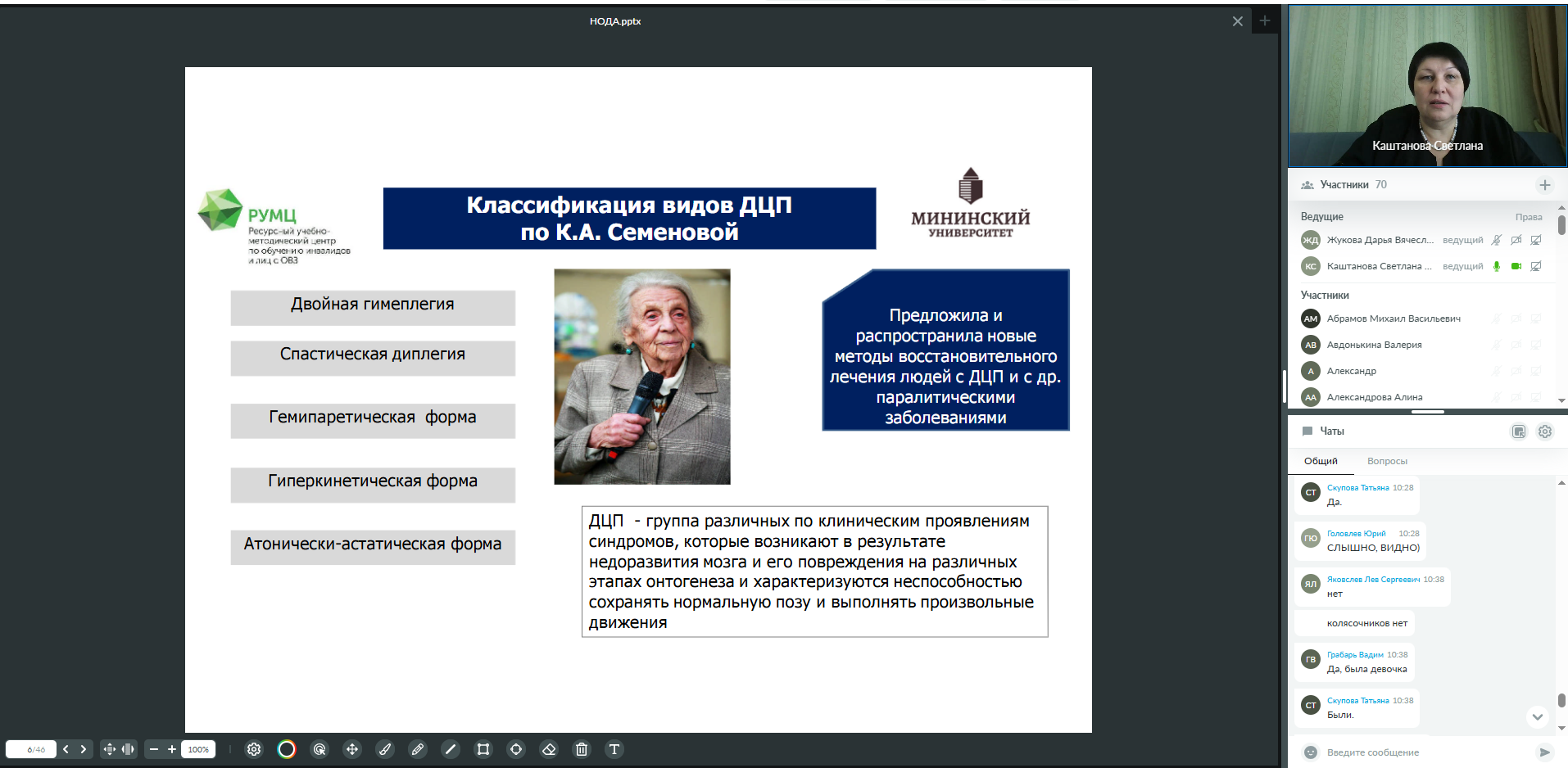
Task: Select the brush drawing tool
Action: pos(385,749)
